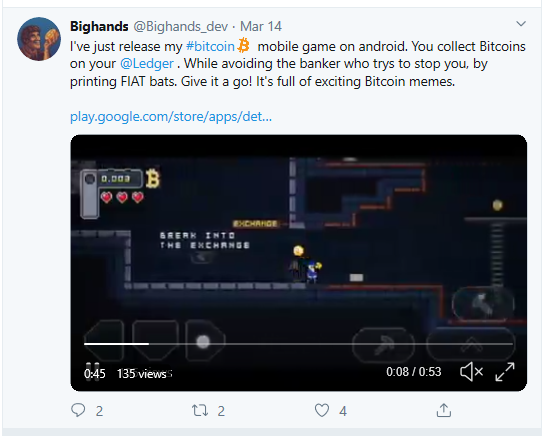Open the #bitcoin hashtag link
The height and width of the screenshot is (436, 554).
tap(210, 46)
